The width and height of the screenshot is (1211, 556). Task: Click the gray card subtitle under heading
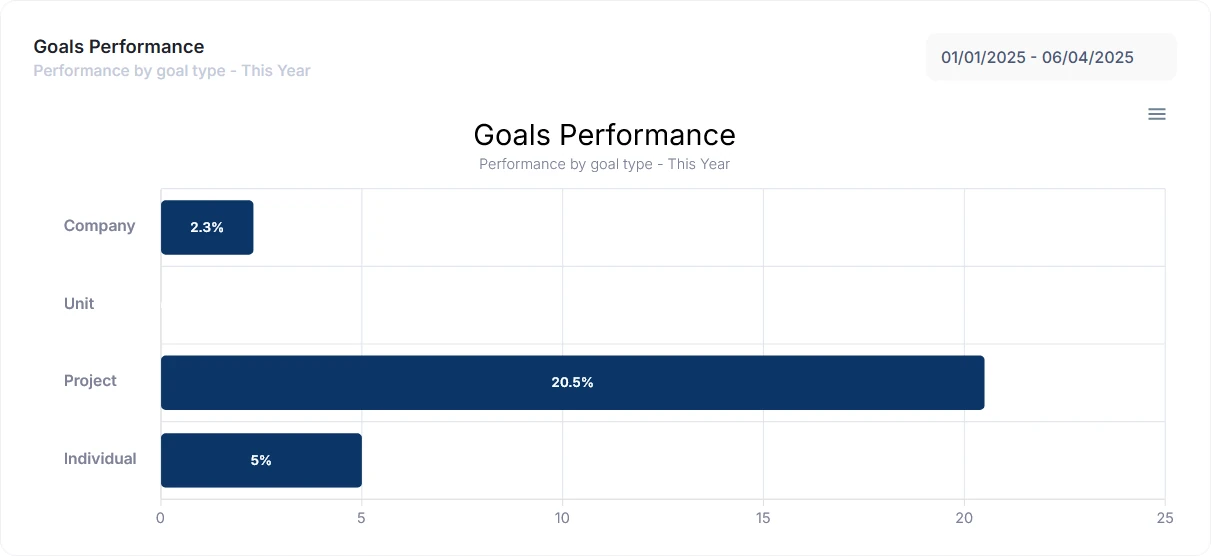click(172, 71)
